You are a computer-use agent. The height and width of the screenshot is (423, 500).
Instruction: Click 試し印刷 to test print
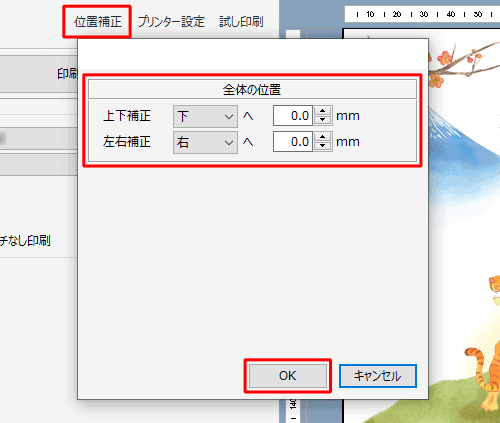241,22
